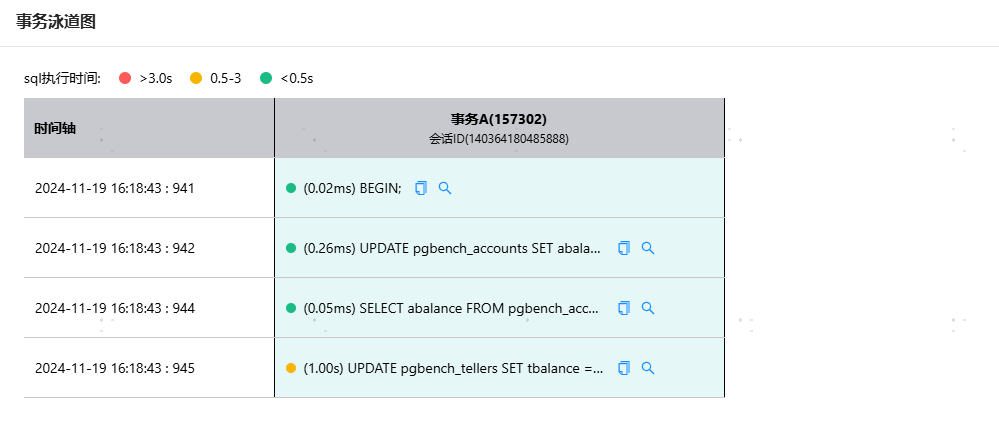Click the 时间轴 column header
Screen dimensions: 999x422
tap(55, 129)
